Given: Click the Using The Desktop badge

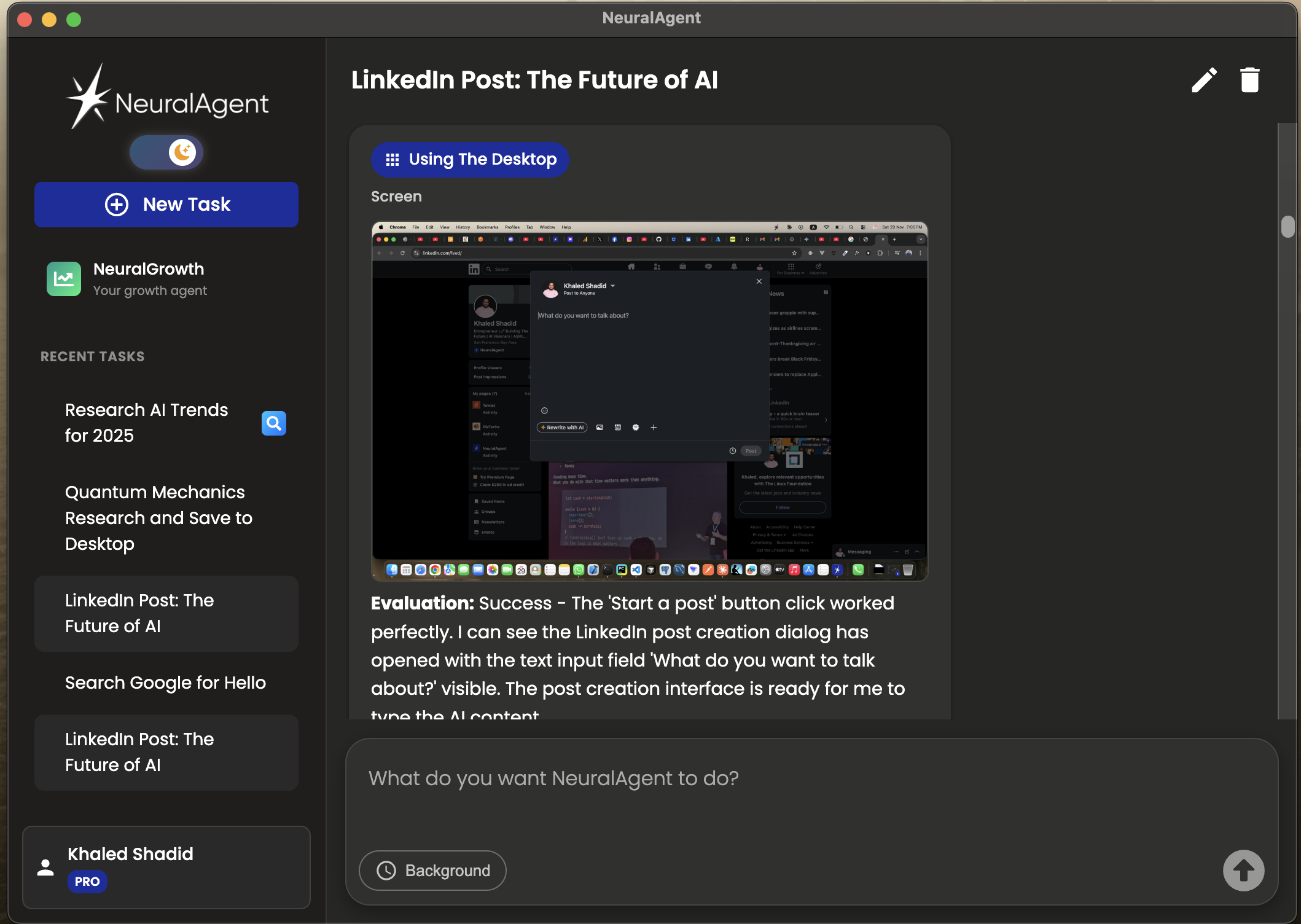Looking at the screenshot, I should click(x=470, y=160).
